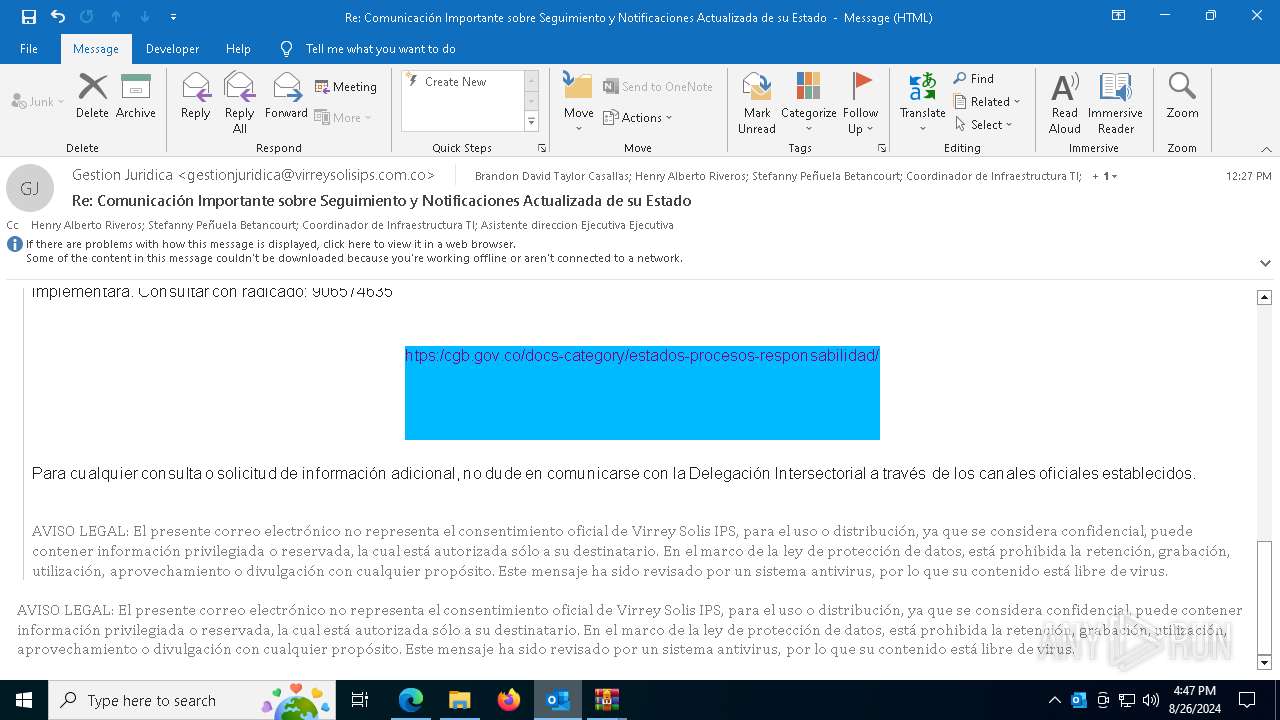Viewport: 1280px width, 720px height.
Task: Switch to the Message ribbon tab
Action: tap(96, 48)
